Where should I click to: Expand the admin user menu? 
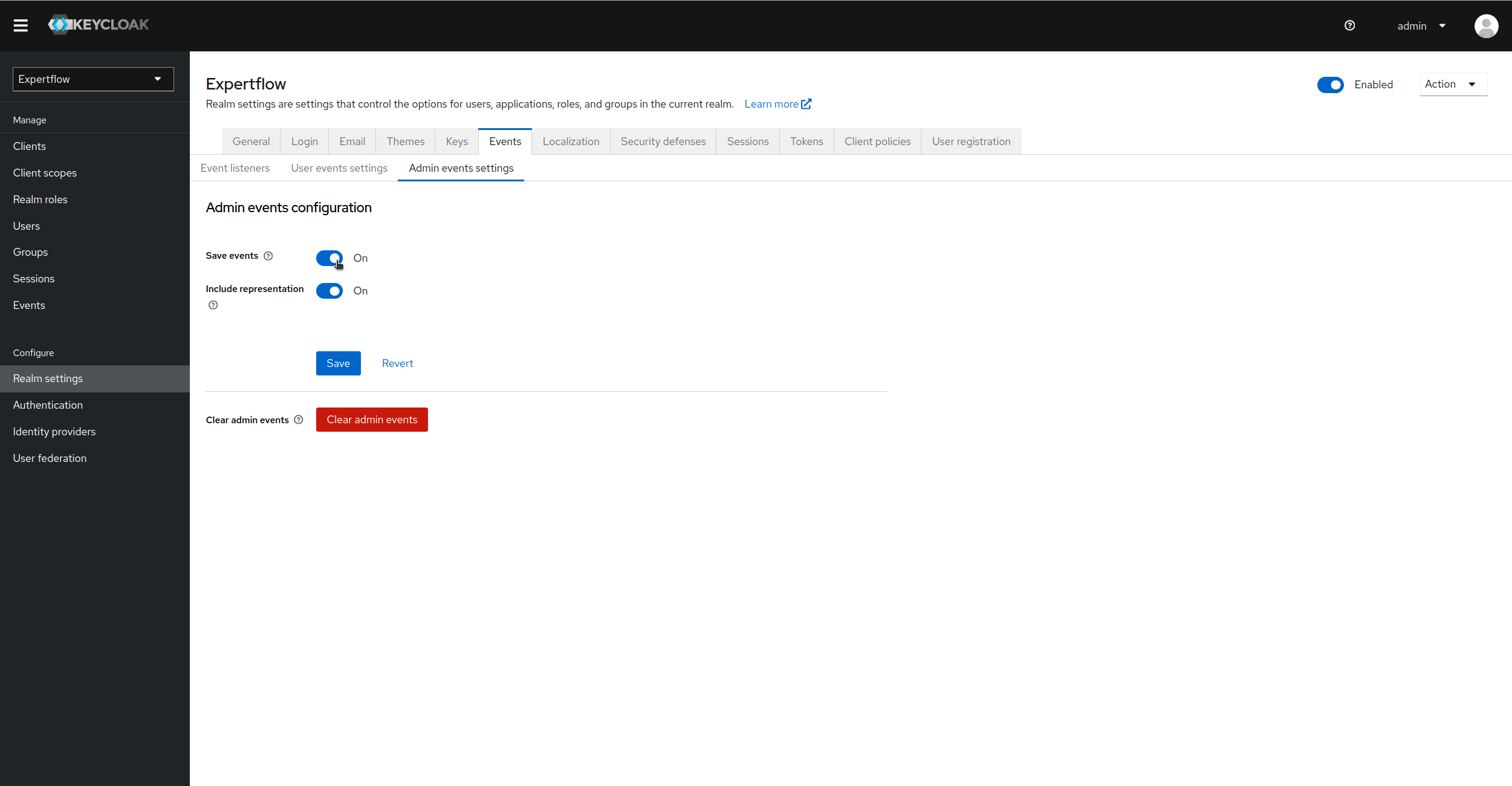click(x=1420, y=26)
